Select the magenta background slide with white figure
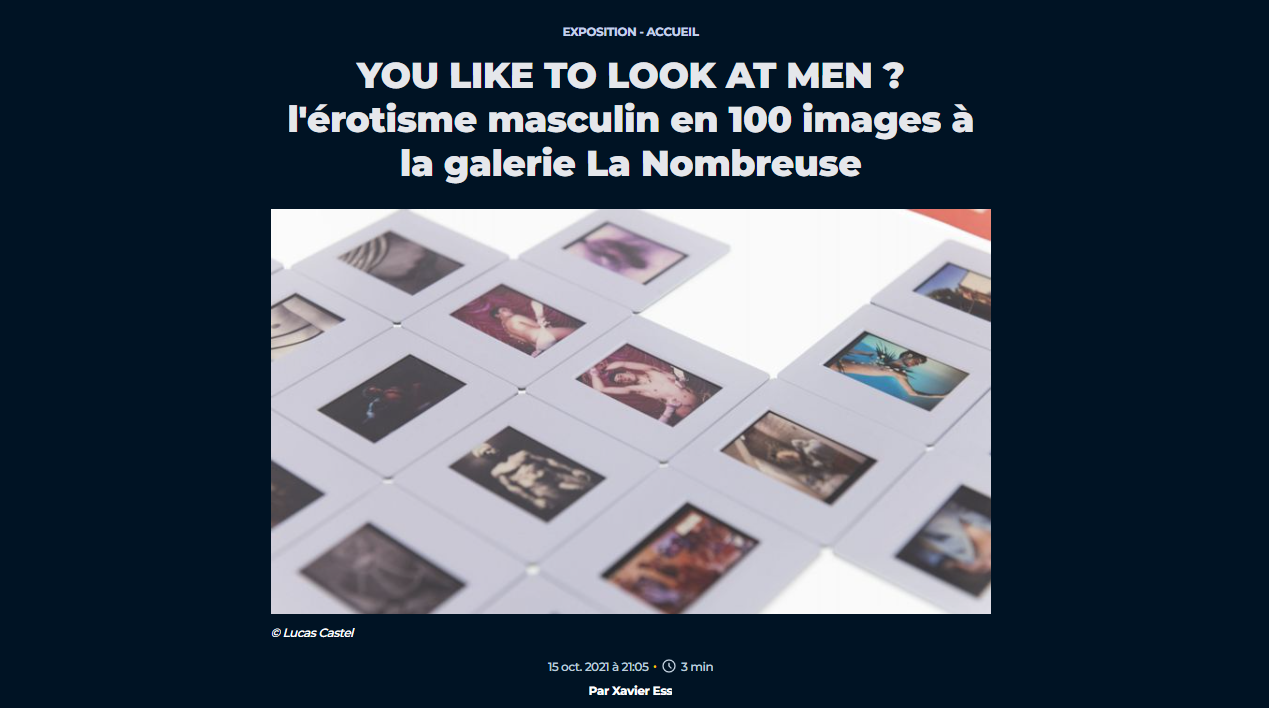 (518, 320)
